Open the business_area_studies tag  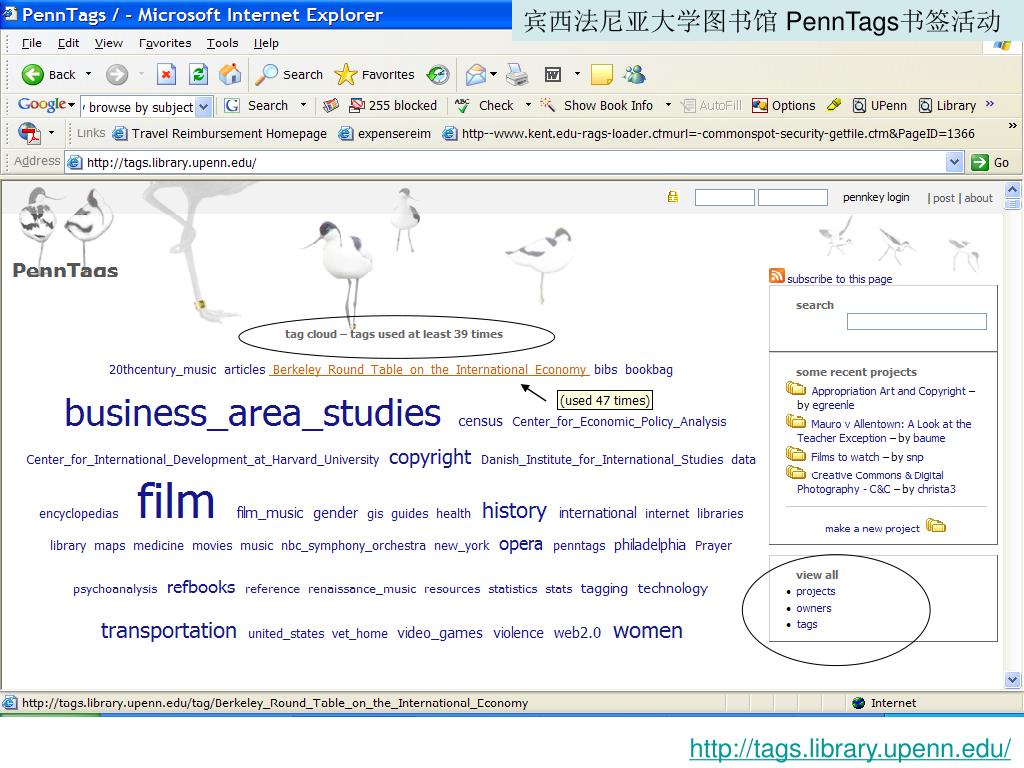253,413
